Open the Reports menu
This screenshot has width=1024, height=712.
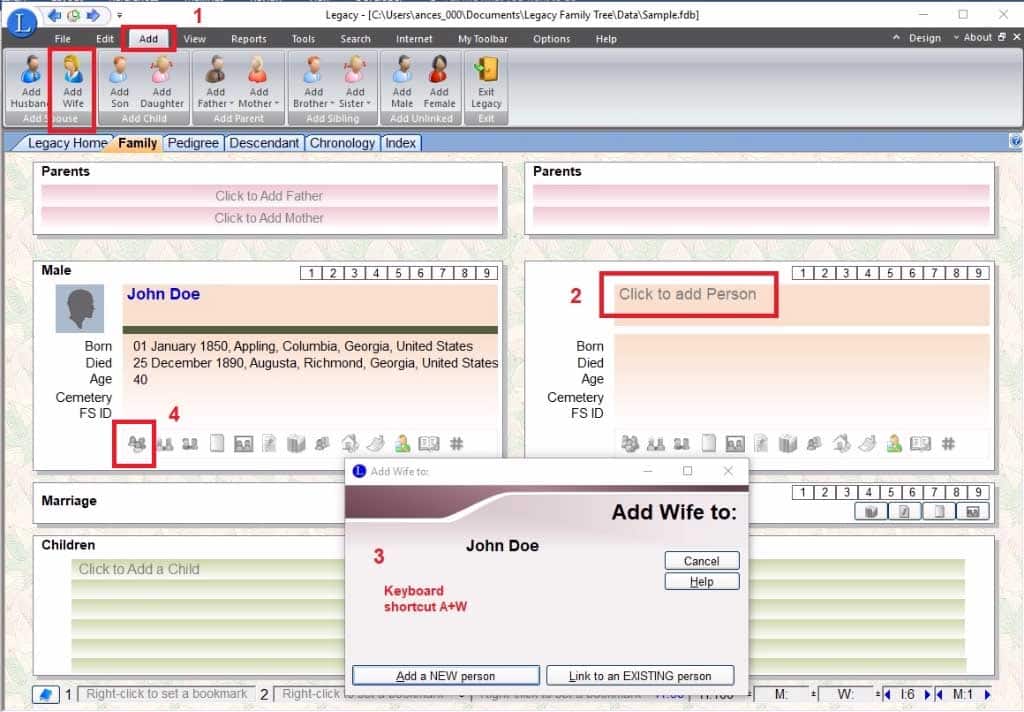coord(249,39)
